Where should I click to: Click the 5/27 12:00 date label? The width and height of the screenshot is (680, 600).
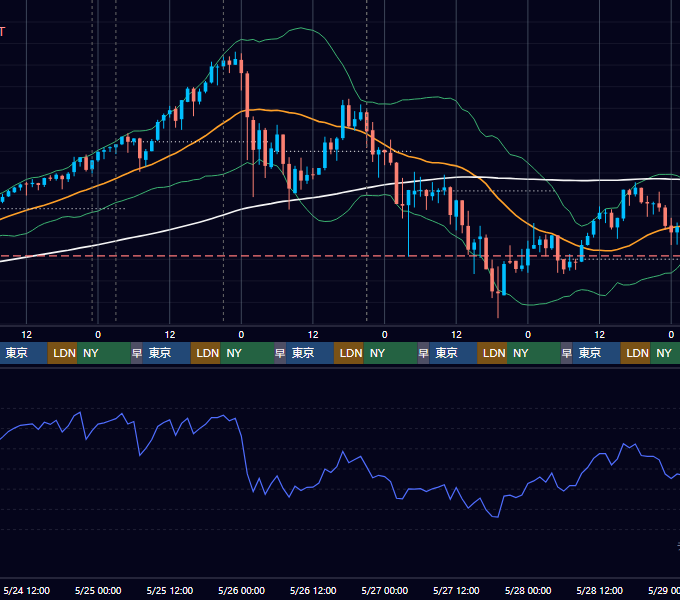tap(456, 590)
